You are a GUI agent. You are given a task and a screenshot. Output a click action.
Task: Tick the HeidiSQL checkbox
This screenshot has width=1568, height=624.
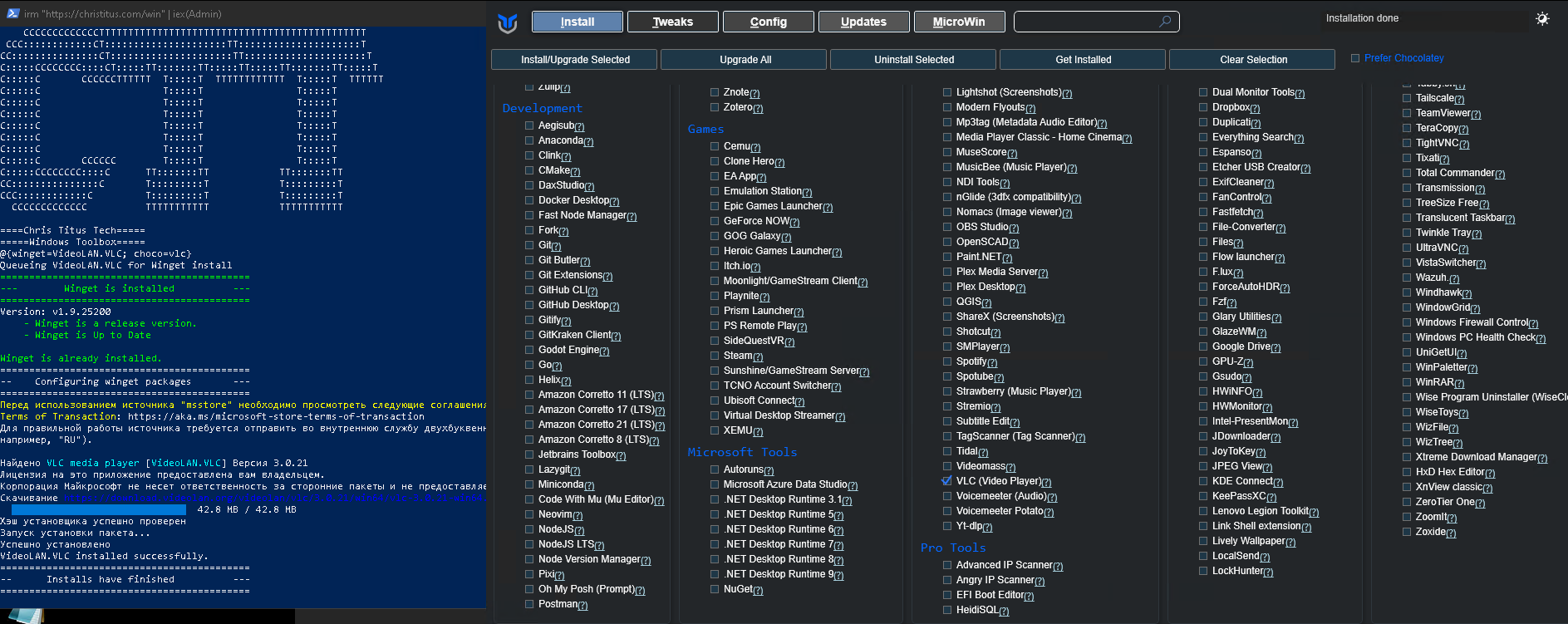coord(947,610)
